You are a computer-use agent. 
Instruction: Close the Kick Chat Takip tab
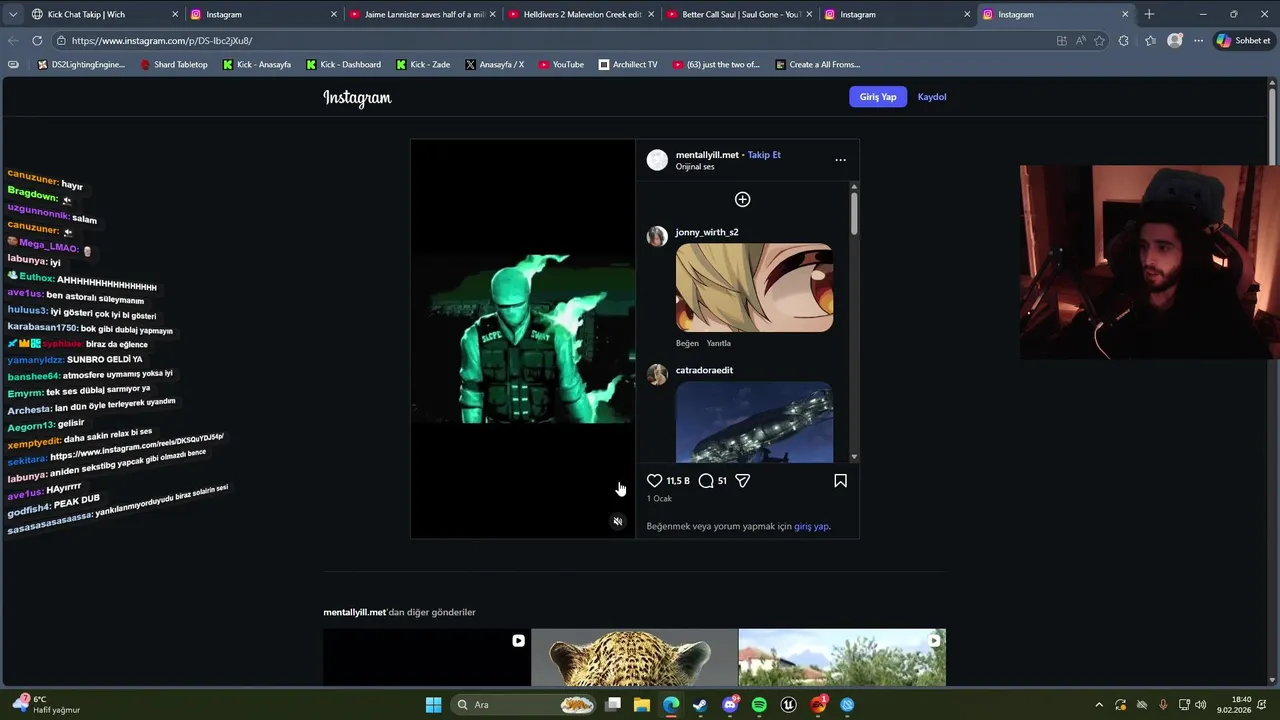(175, 14)
